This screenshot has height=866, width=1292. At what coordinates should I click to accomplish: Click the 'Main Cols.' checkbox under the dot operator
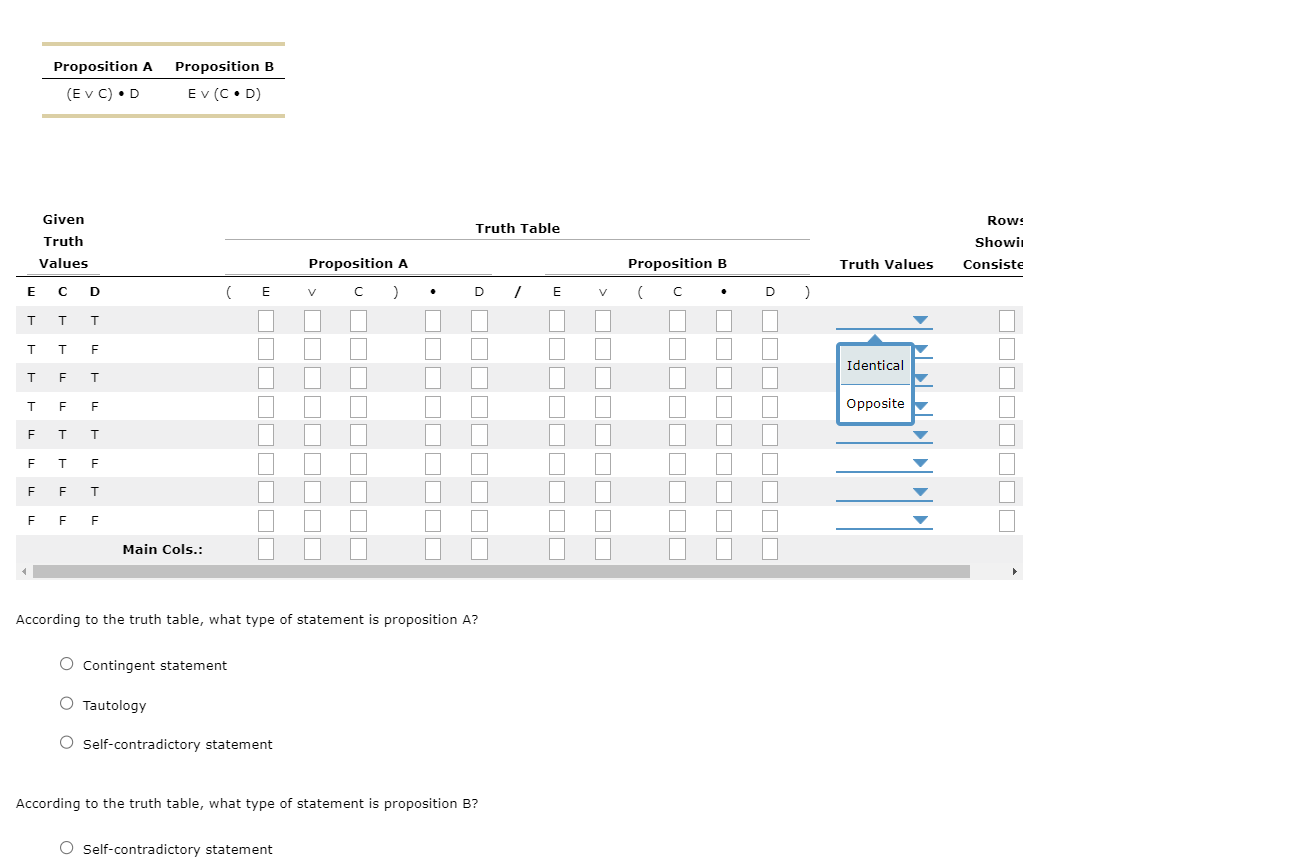[x=433, y=548]
